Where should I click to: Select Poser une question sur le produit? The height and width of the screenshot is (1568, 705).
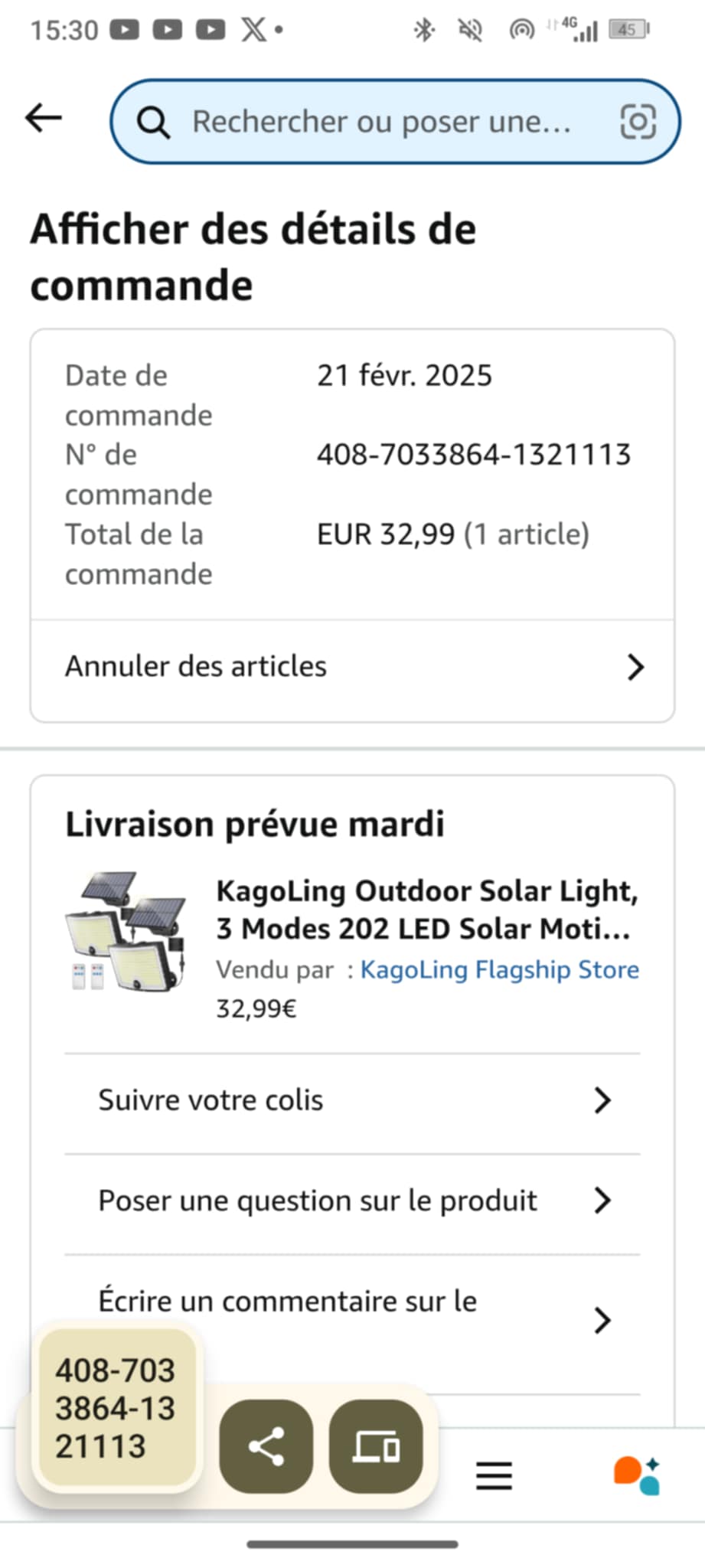[318, 1200]
